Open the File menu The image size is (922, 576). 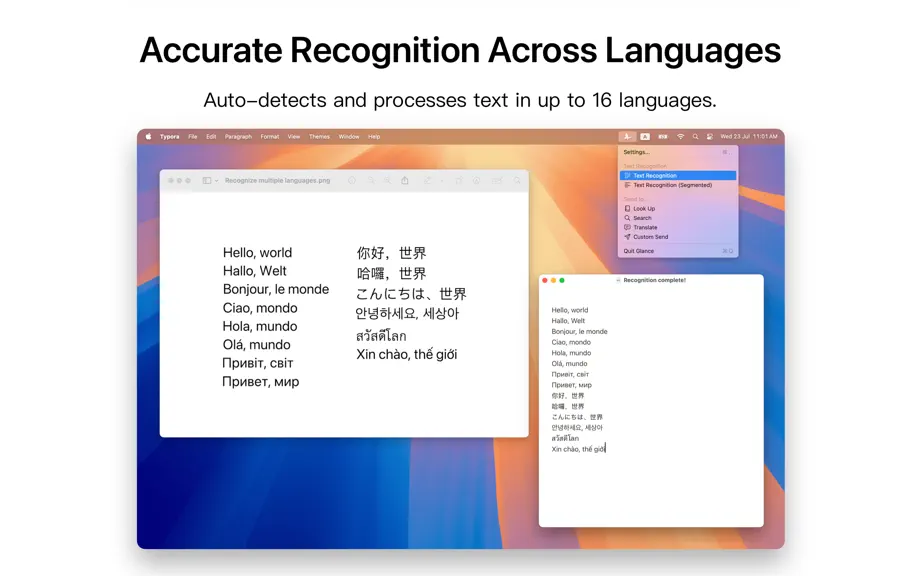(x=192, y=136)
